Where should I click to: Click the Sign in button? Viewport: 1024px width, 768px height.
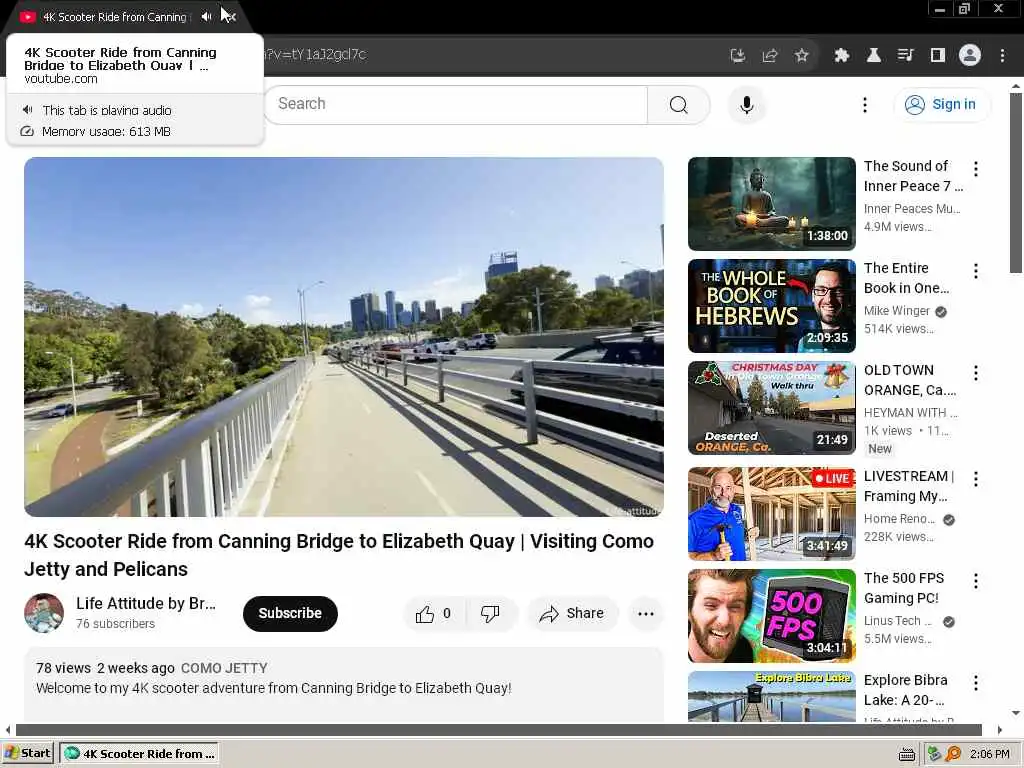click(942, 104)
